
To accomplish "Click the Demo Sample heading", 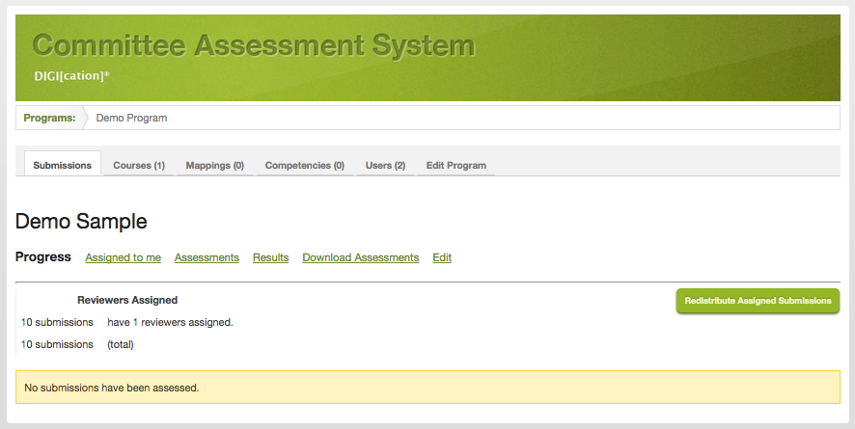I will click(x=81, y=221).
